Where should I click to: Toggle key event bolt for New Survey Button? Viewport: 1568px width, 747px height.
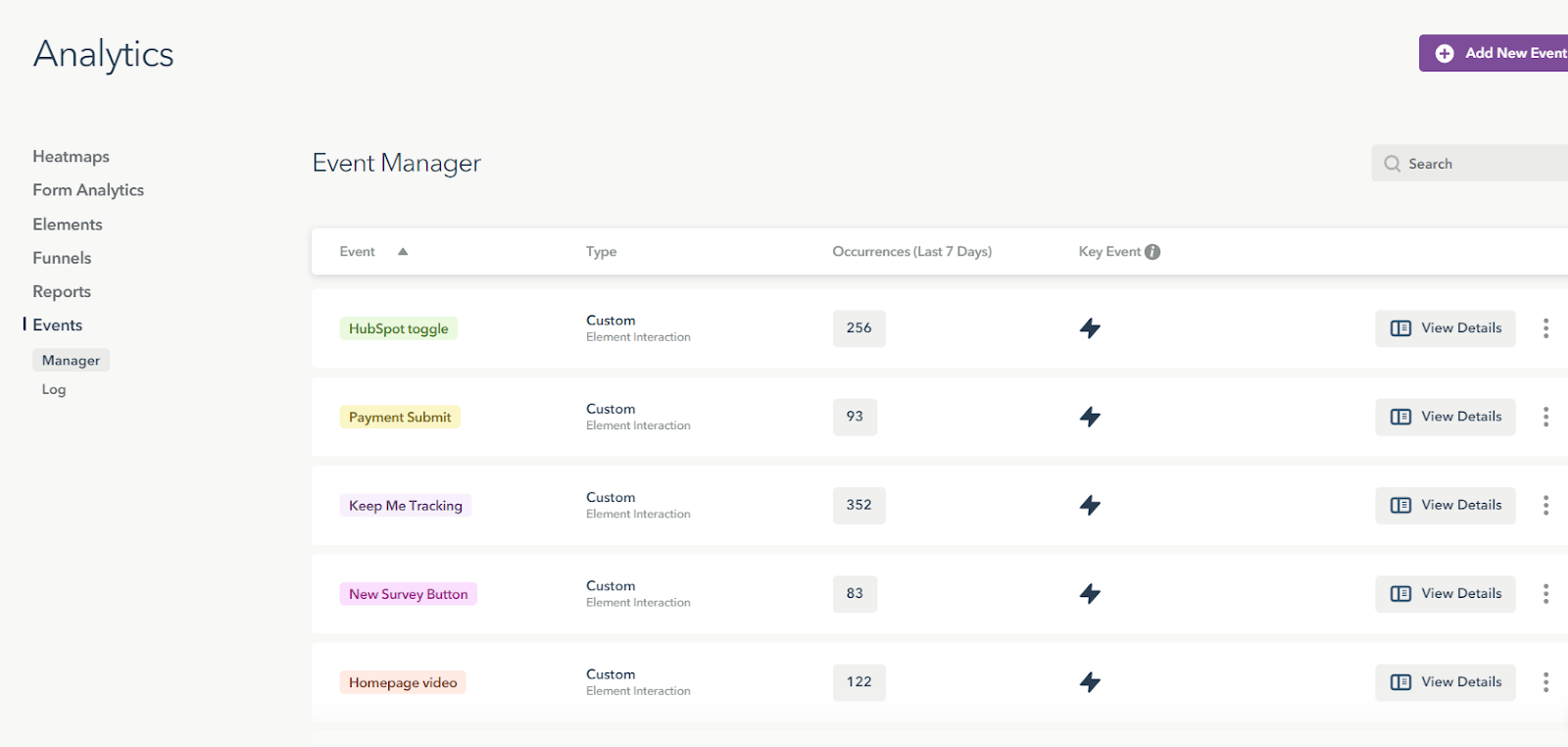coord(1090,593)
